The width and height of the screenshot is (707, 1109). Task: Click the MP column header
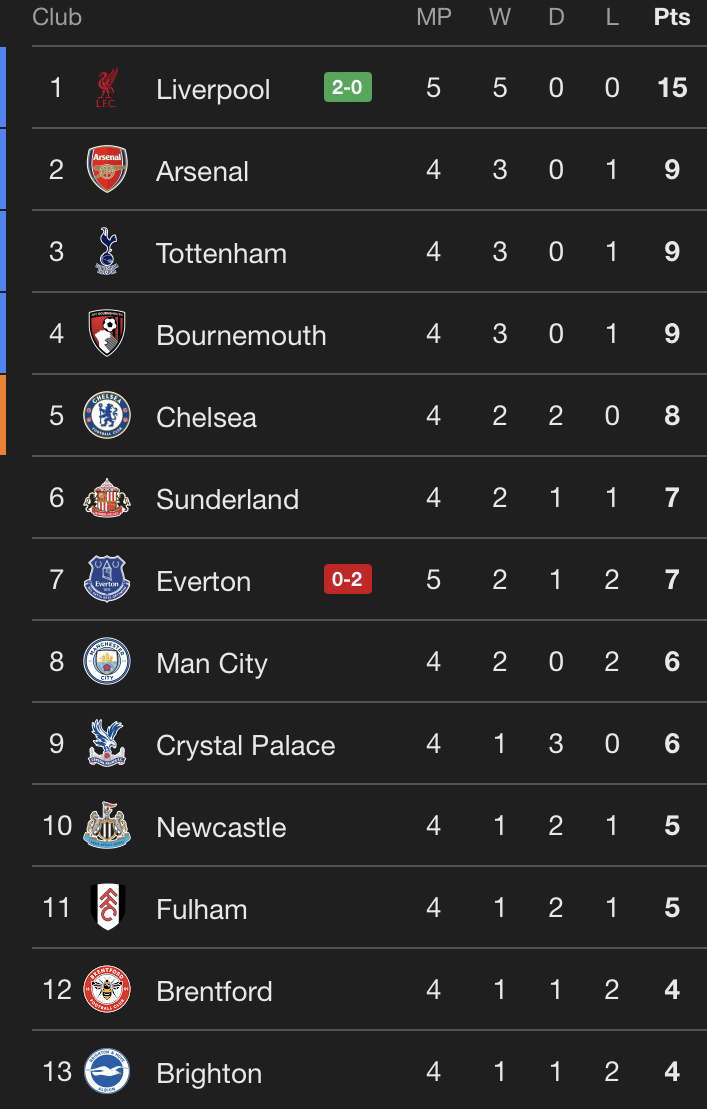[434, 18]
